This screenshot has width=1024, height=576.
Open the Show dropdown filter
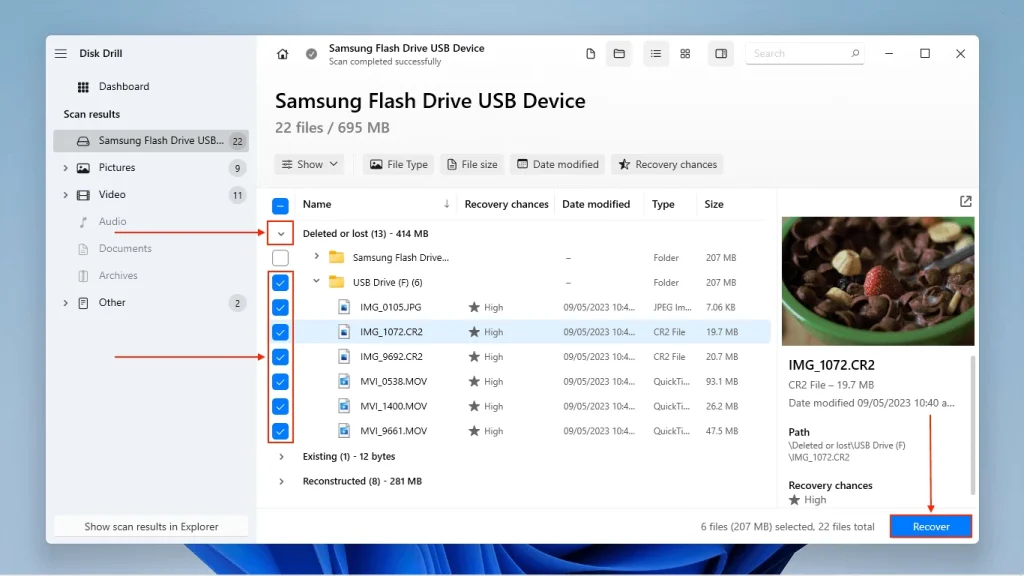pos(310,164)
